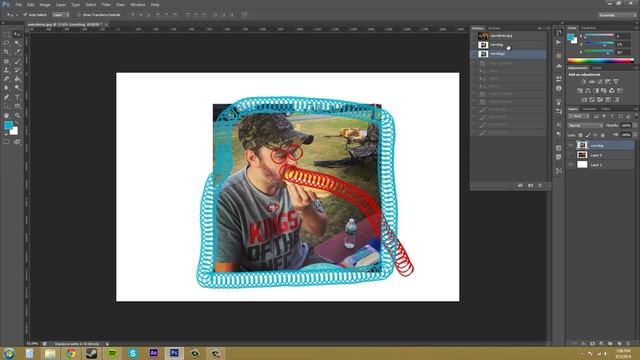640x360 pixels.
Task: Create new document from current state
Action: [x=520, y=185]
